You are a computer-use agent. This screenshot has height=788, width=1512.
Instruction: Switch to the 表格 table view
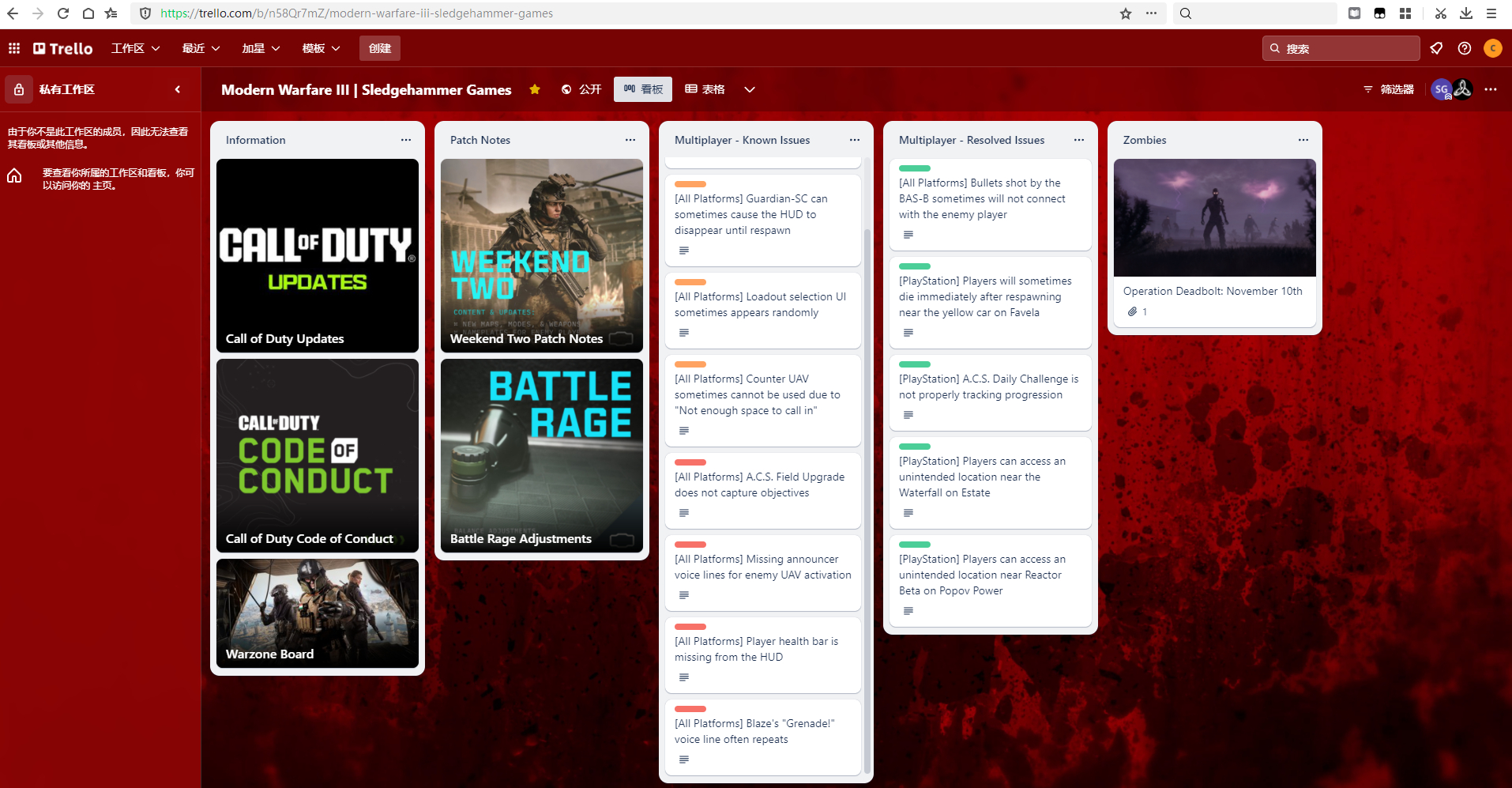705,89
